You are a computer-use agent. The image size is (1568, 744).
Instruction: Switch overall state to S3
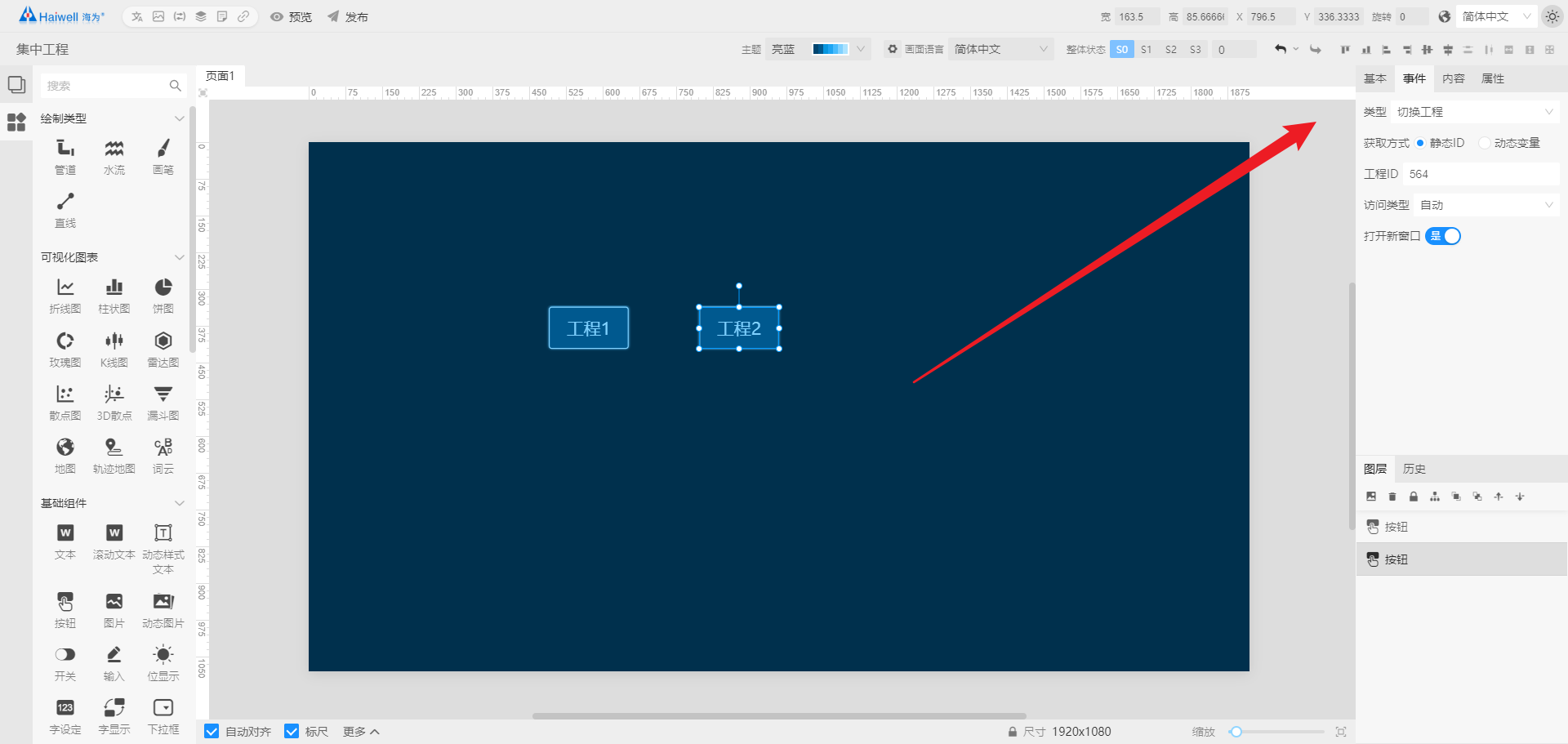(1196, 50)
